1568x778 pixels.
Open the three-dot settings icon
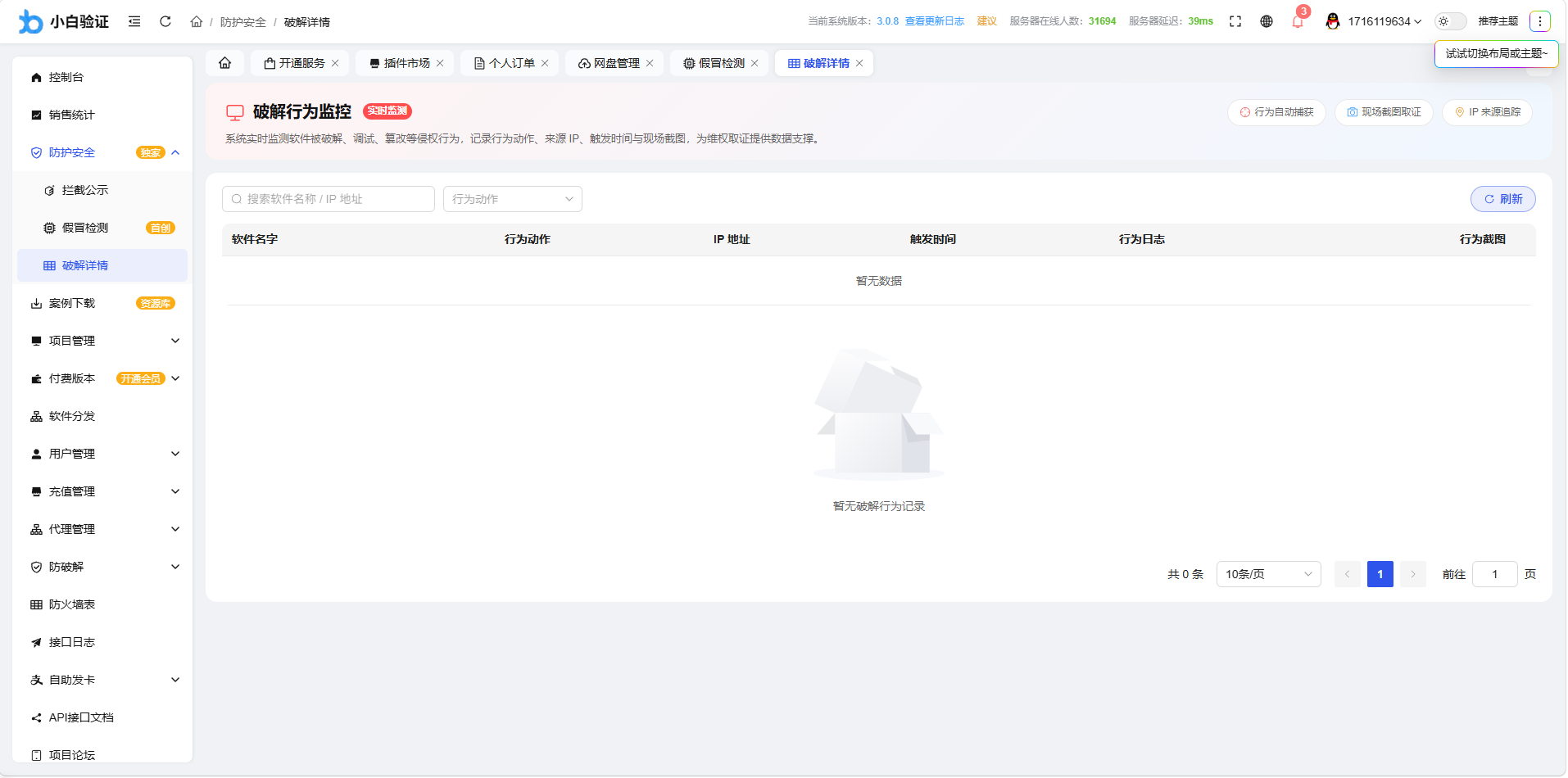coord(1540,21)
